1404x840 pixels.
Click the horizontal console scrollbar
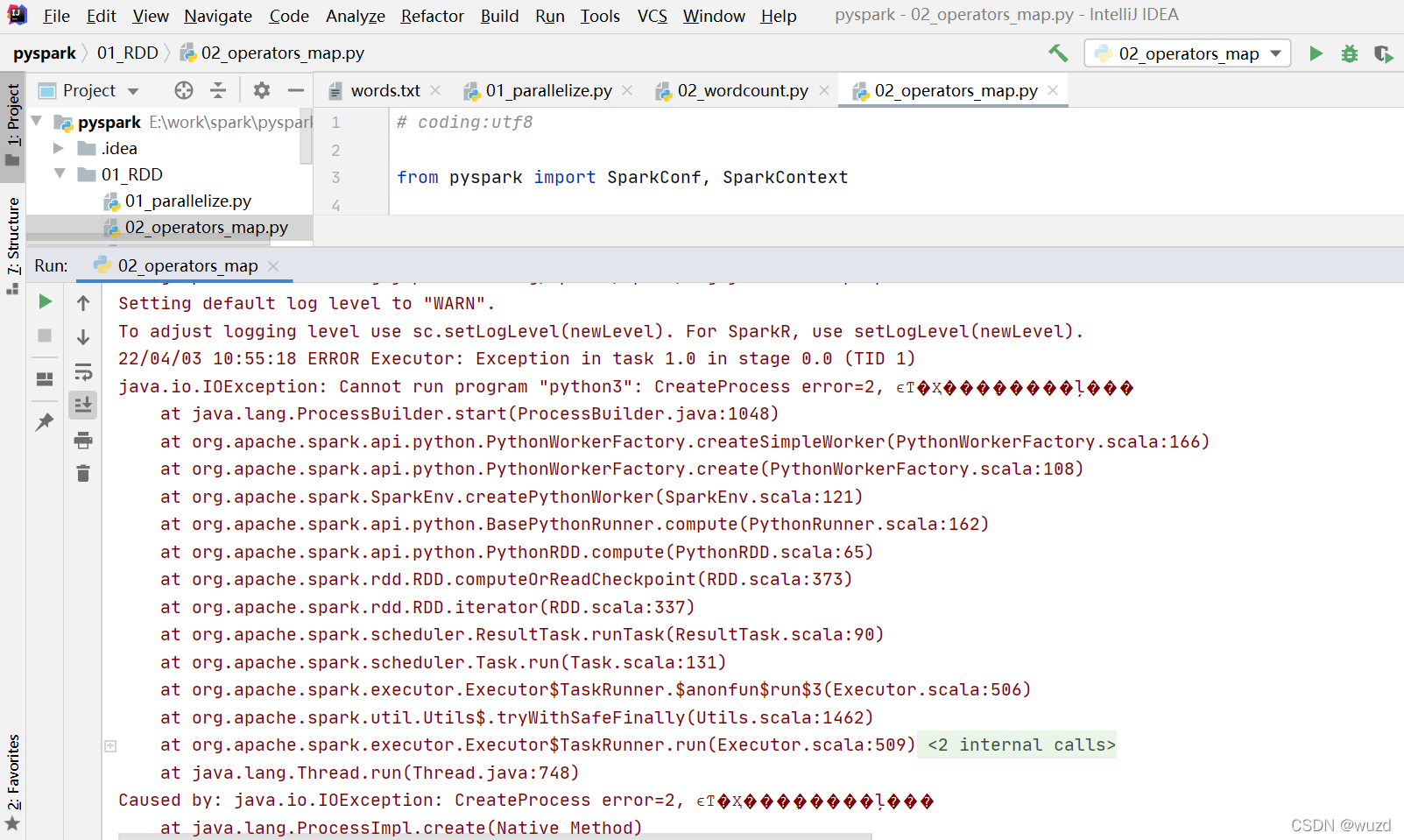[x=490, y=836]
